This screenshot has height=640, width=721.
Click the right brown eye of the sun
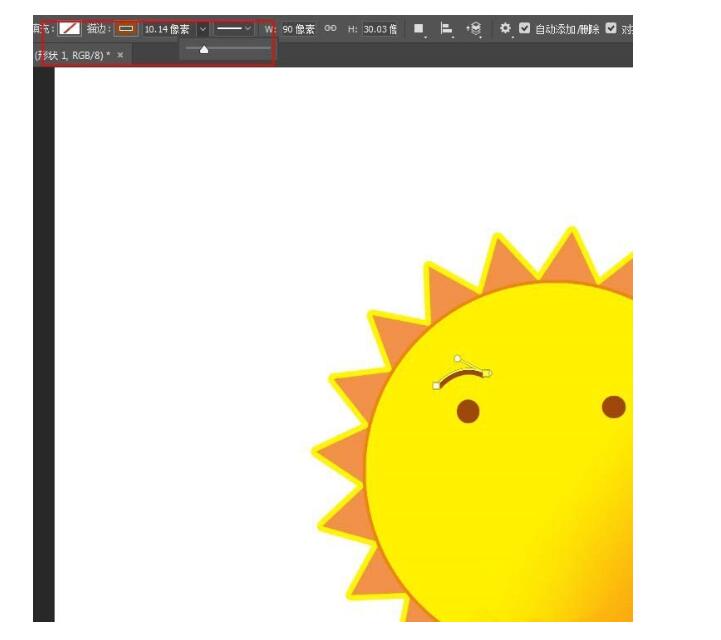pos(614,407)
